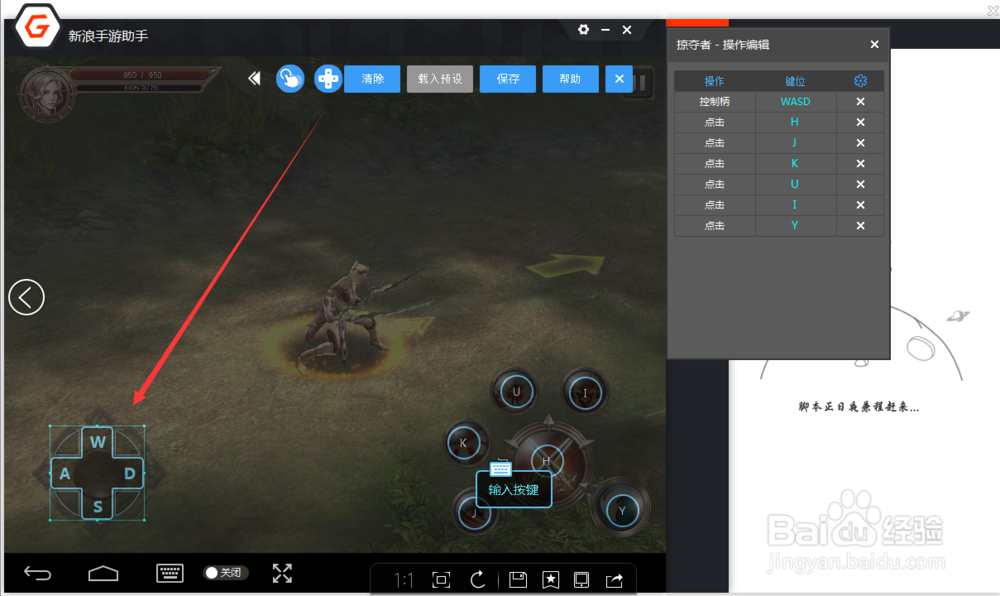Image resolution: width=1000 pixels, height=596 pixels.
Task: Delete the Y key mapping row
Action: (860, 226)
